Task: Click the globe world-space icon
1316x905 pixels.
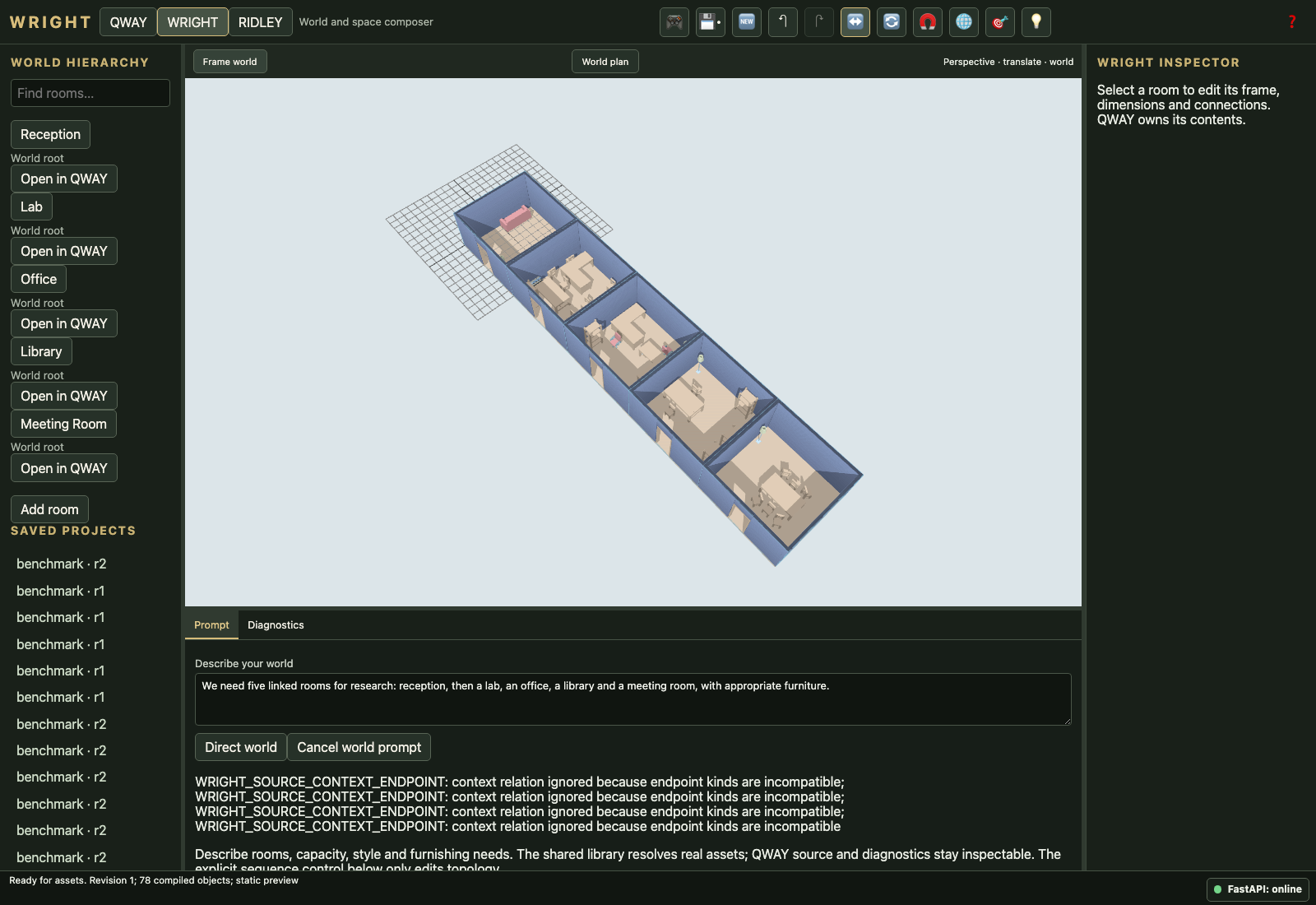Action: coord(964,22)
